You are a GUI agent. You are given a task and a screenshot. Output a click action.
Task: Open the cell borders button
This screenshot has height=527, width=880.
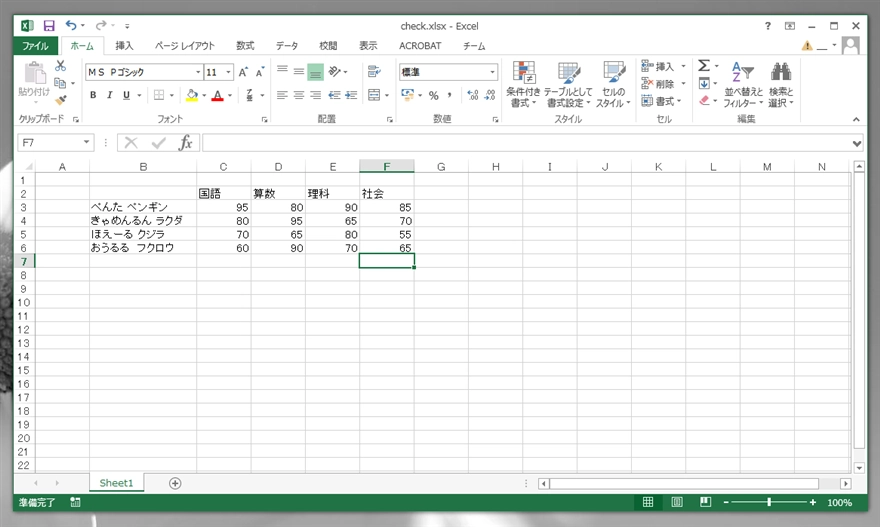coord(159,95)
